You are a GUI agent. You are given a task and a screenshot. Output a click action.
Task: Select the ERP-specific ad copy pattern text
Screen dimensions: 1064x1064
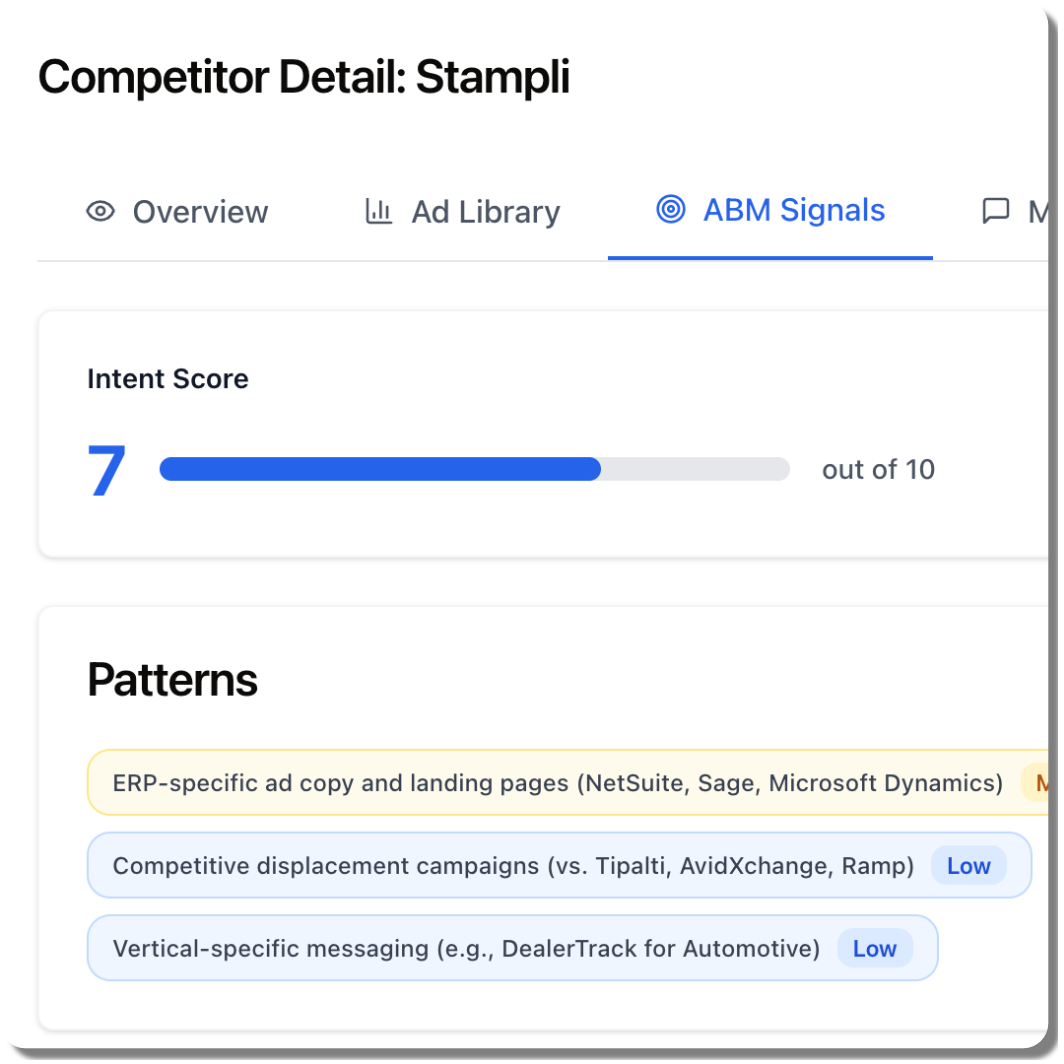(x=557, y=782)
